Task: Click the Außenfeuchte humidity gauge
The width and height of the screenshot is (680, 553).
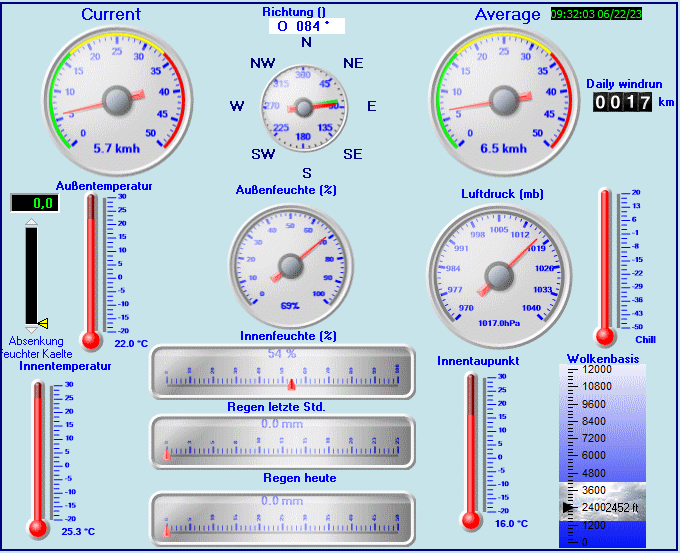Action: (x=291, y=266)
